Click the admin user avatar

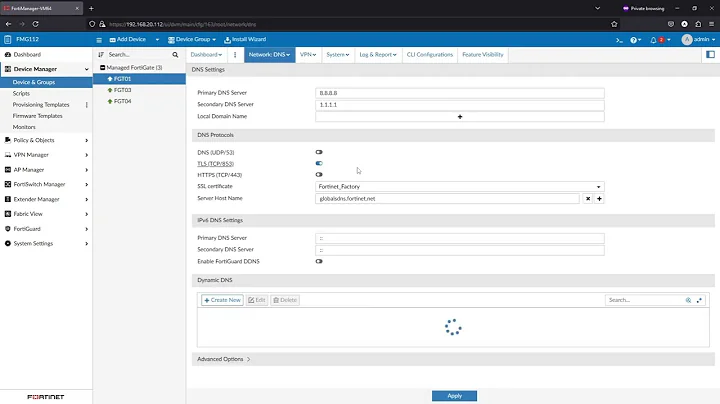(x=686, y=39)
